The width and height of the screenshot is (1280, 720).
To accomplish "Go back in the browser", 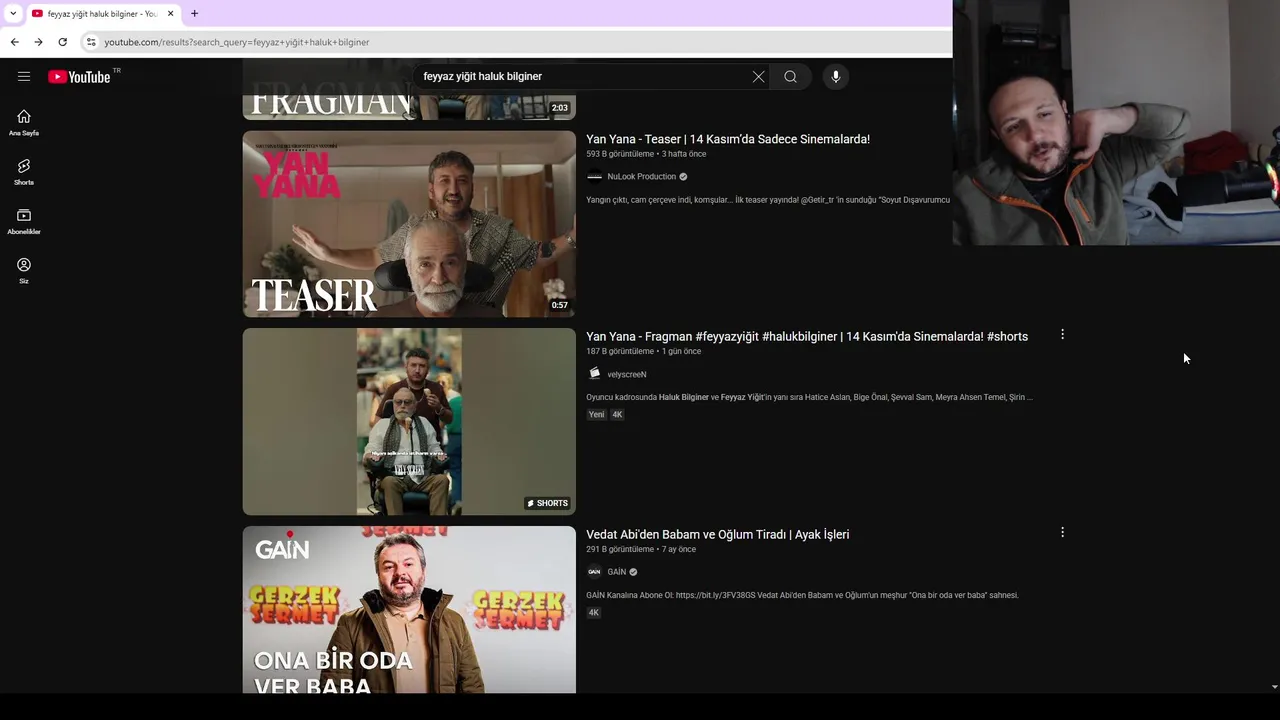I will click(14, 42).
